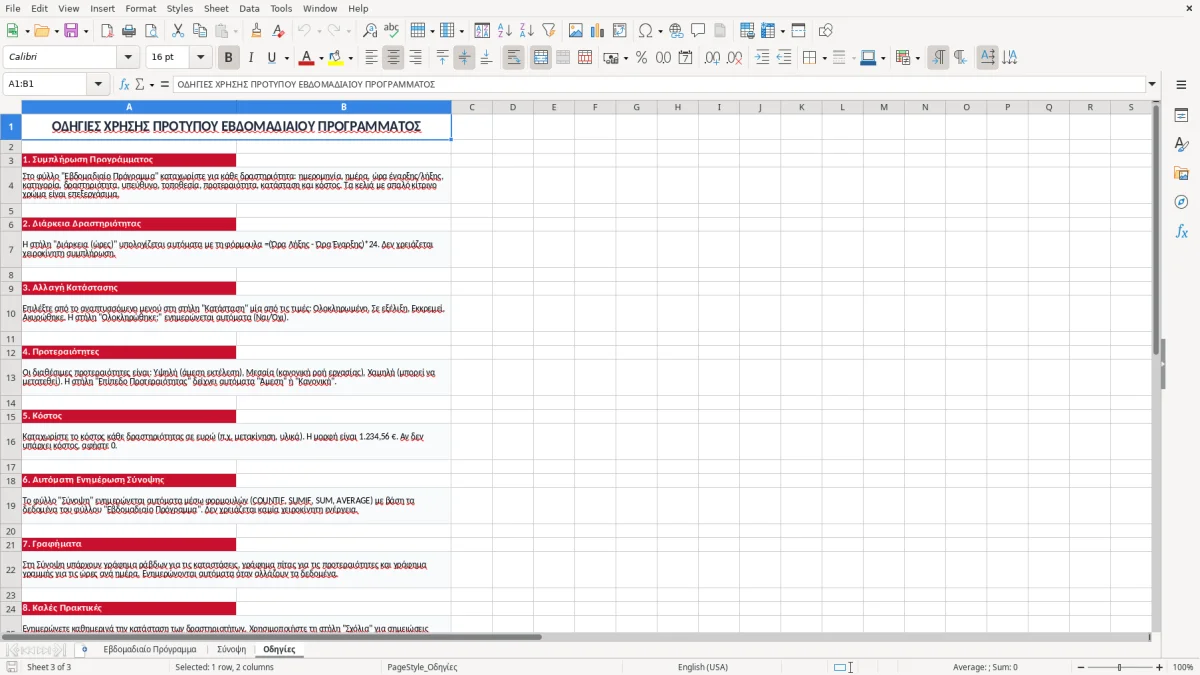Click the Sort Ascending icon
This screenshot has height=675, width=1200.
[x=504, y=31]
